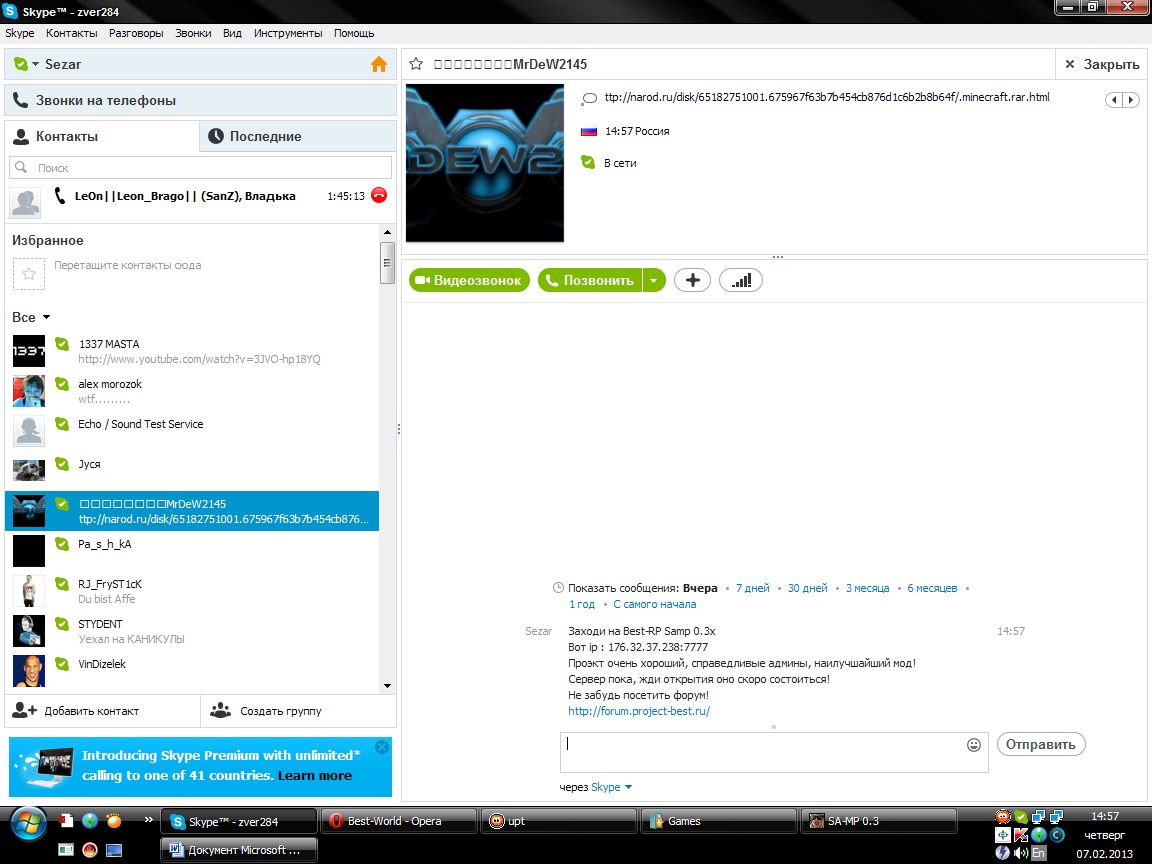Open status dropdown next to Sezar

coord(35,65)
